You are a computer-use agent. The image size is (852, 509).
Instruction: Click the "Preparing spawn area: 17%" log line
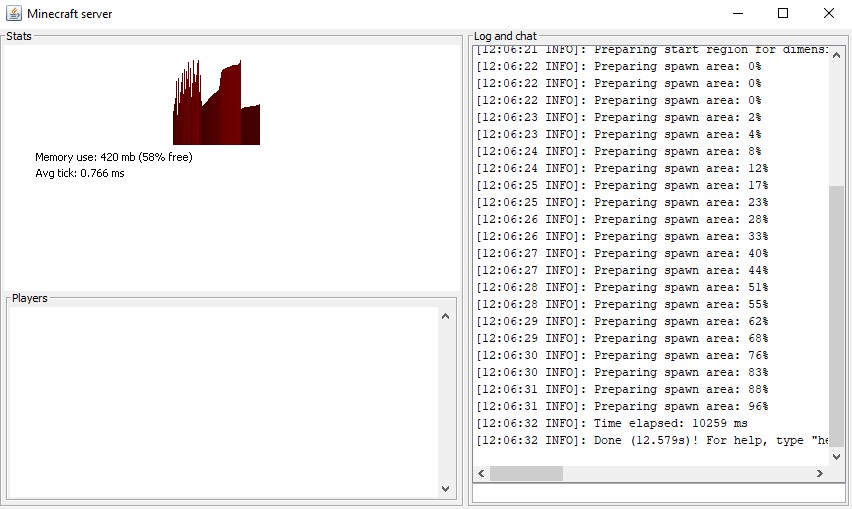coord(622,185)
